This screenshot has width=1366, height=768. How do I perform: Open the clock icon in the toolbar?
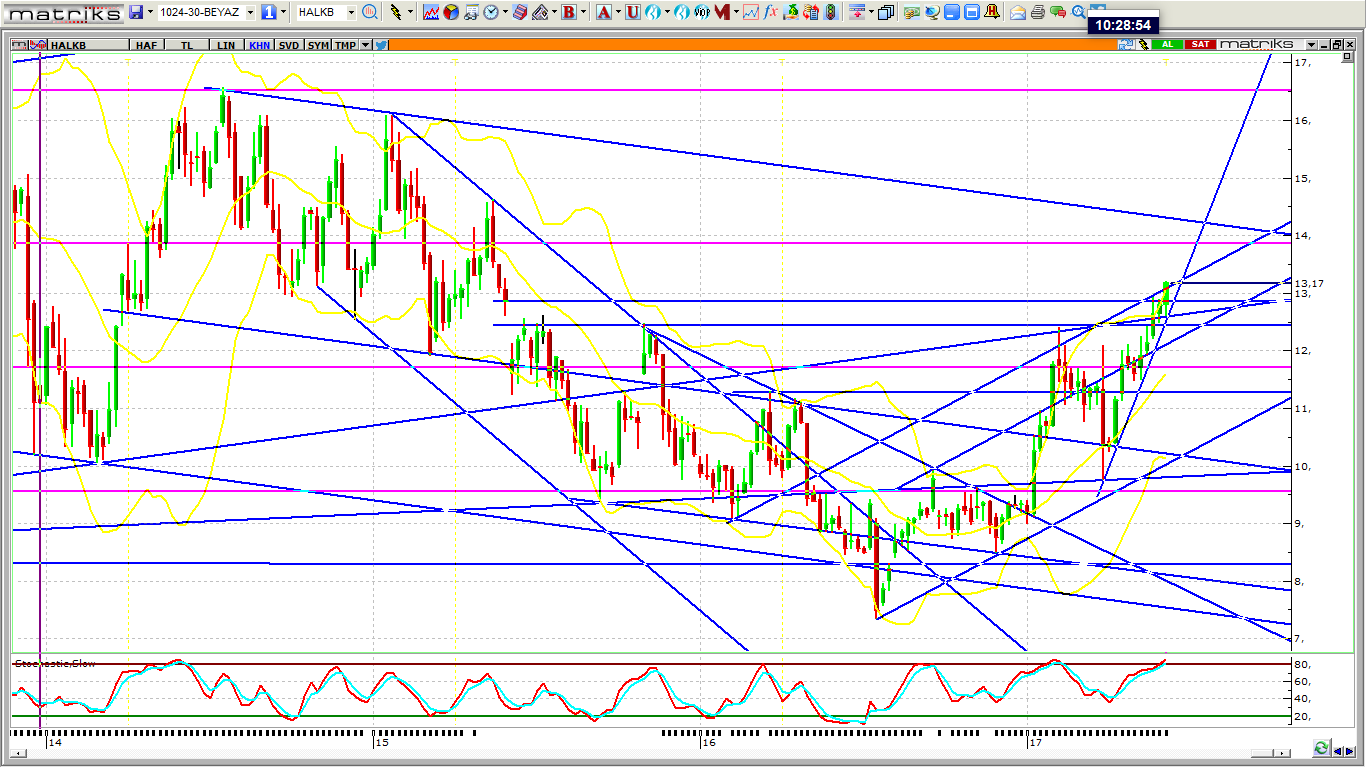click(491, 12)
